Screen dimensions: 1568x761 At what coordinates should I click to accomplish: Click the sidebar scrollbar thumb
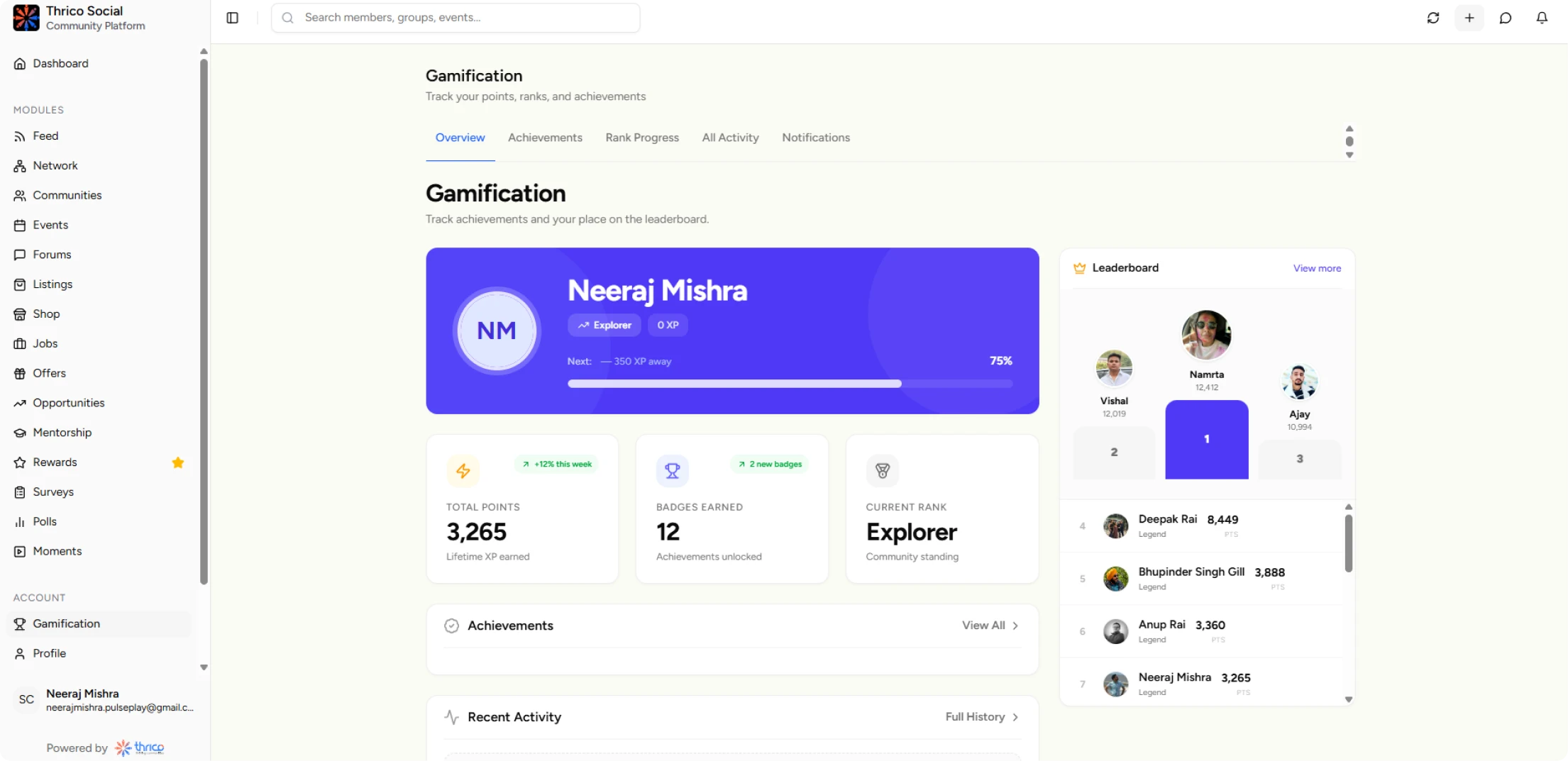[x=204, y=321]
